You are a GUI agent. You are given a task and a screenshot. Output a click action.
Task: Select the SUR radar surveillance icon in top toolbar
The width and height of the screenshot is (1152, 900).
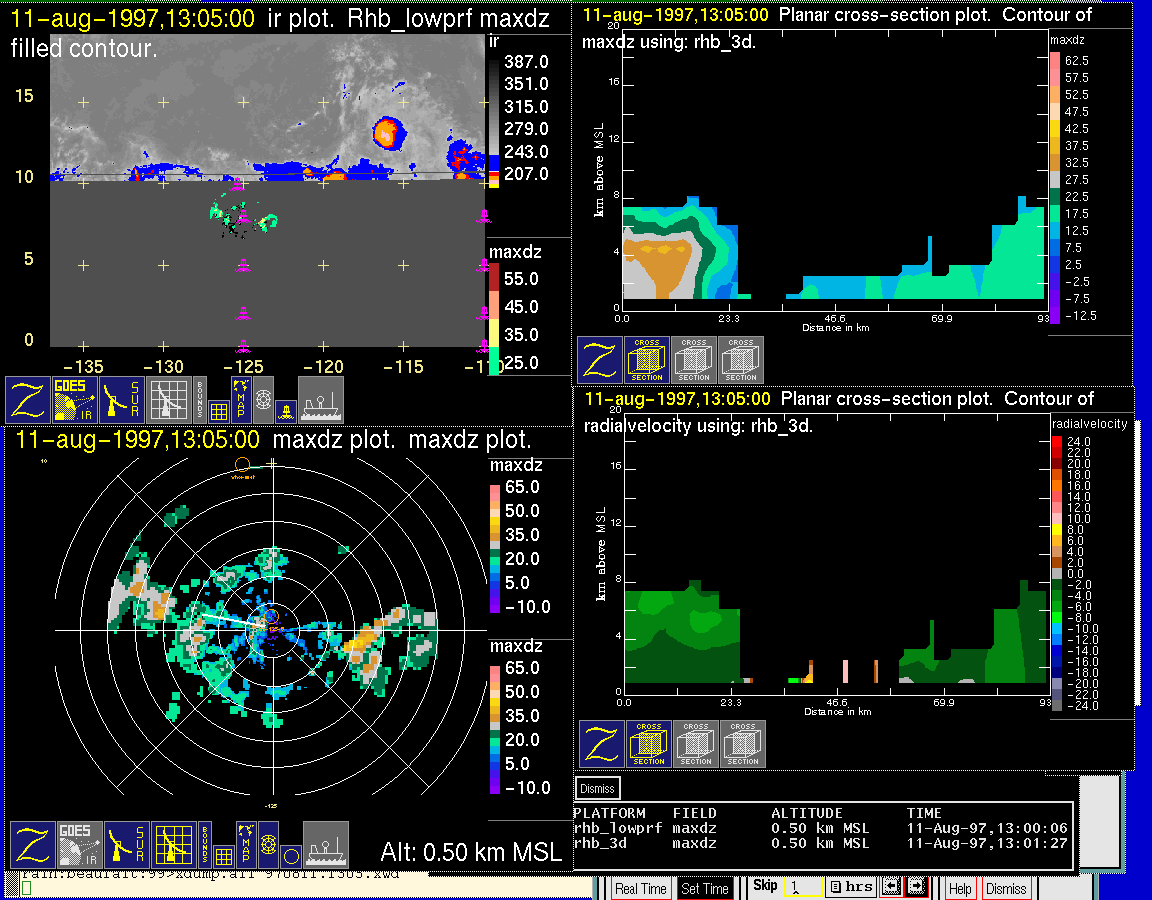(x=123, y=399)
